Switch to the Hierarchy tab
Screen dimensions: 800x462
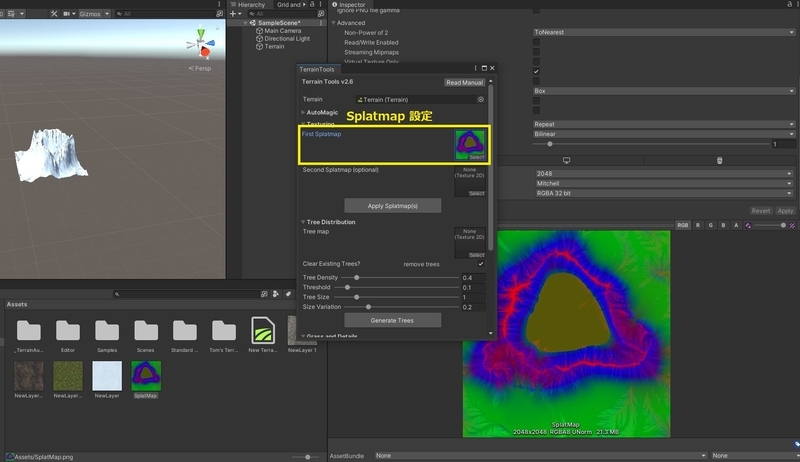point(248,5)
